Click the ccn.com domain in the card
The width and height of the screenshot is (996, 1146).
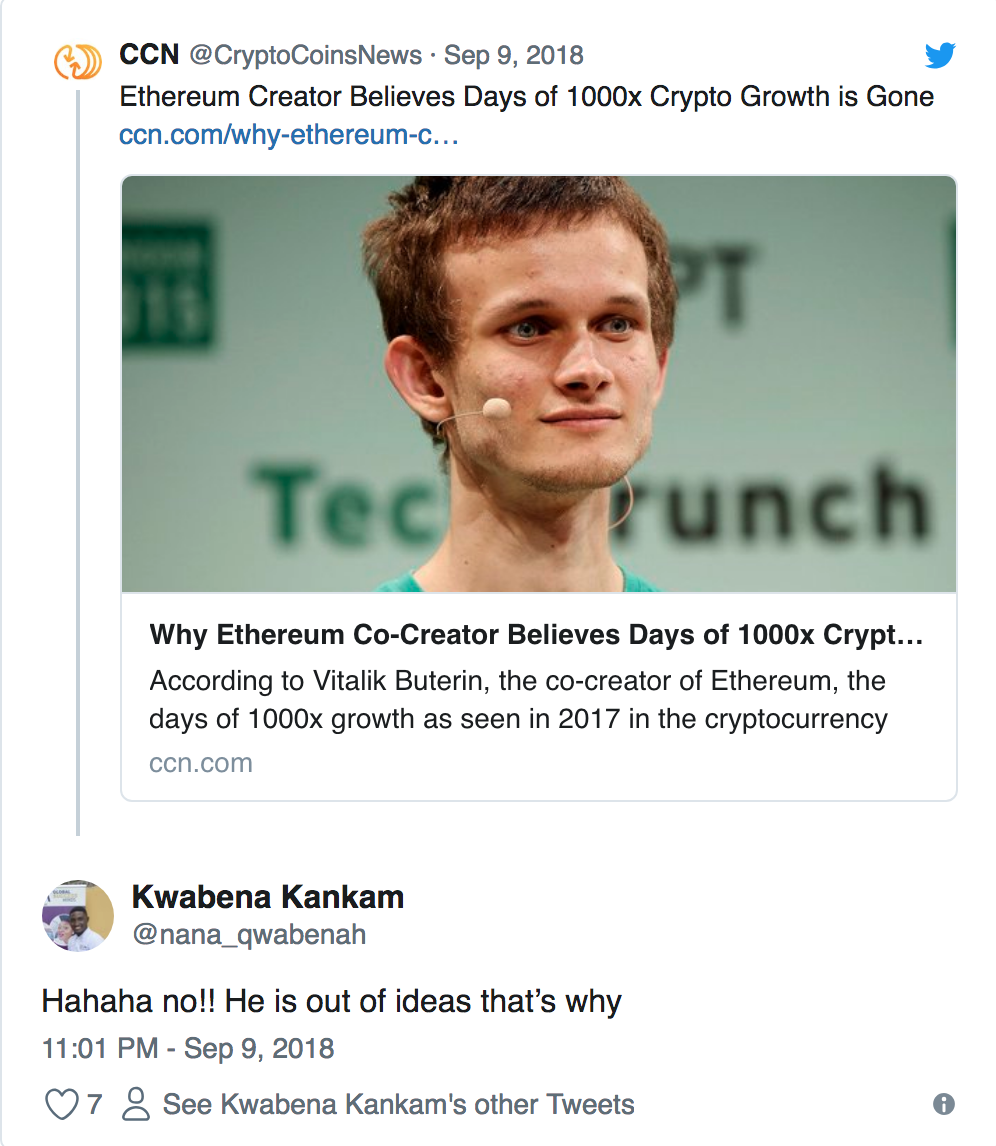click(x=200, y=763)
